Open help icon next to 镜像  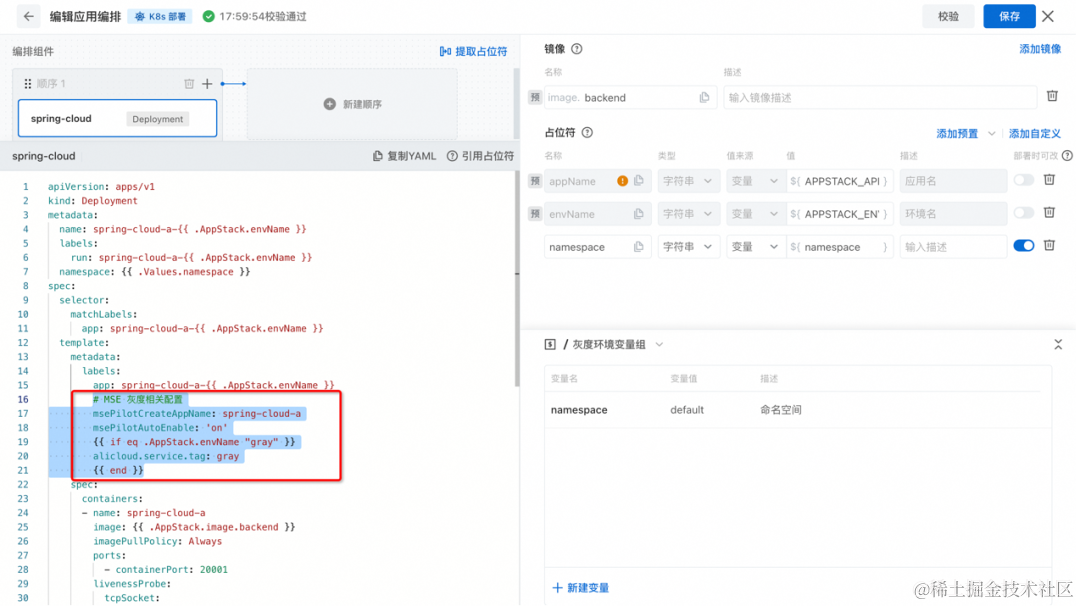[x=579, y=49]
